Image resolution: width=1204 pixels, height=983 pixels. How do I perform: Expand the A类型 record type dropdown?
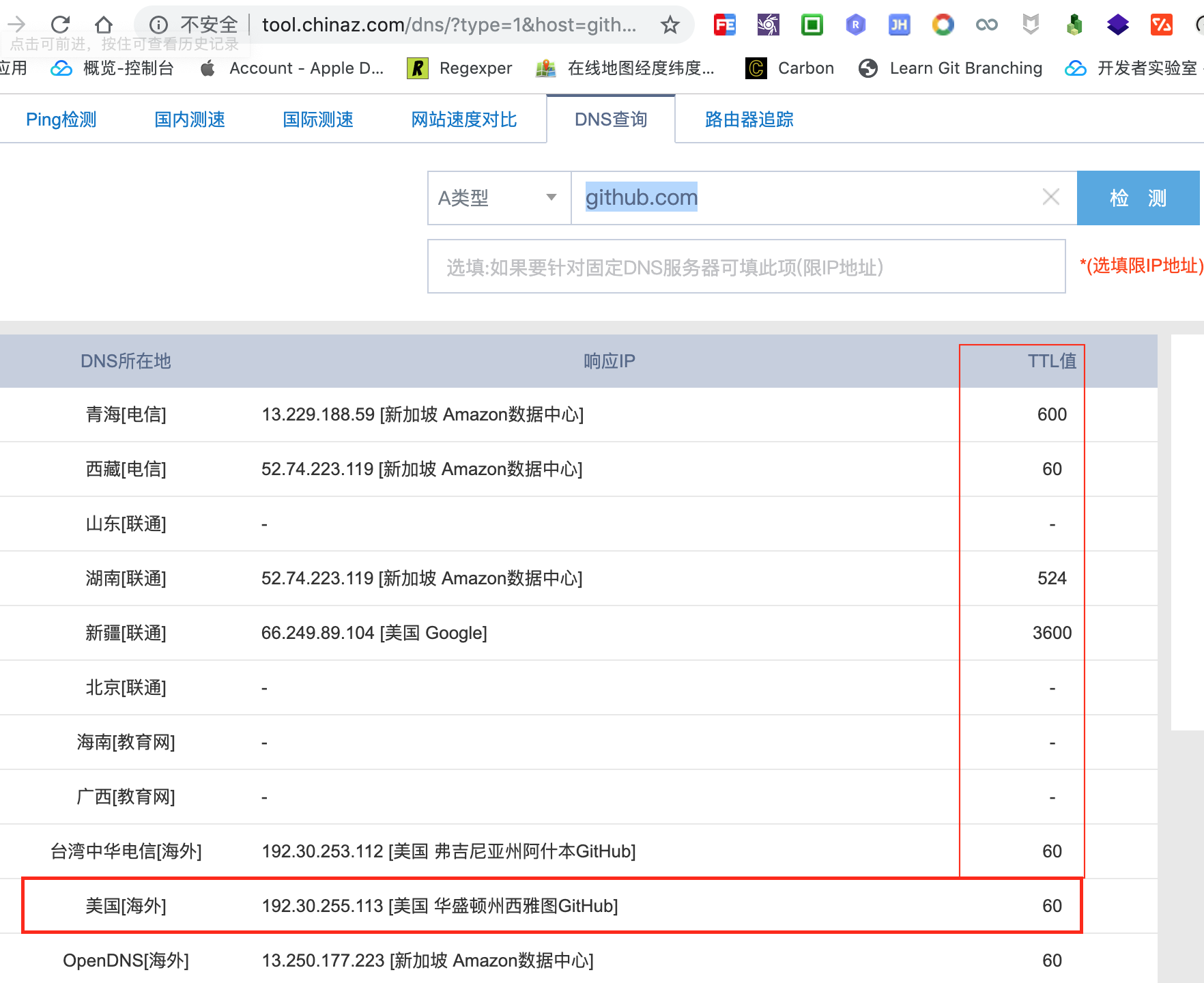tap(499, 198)
